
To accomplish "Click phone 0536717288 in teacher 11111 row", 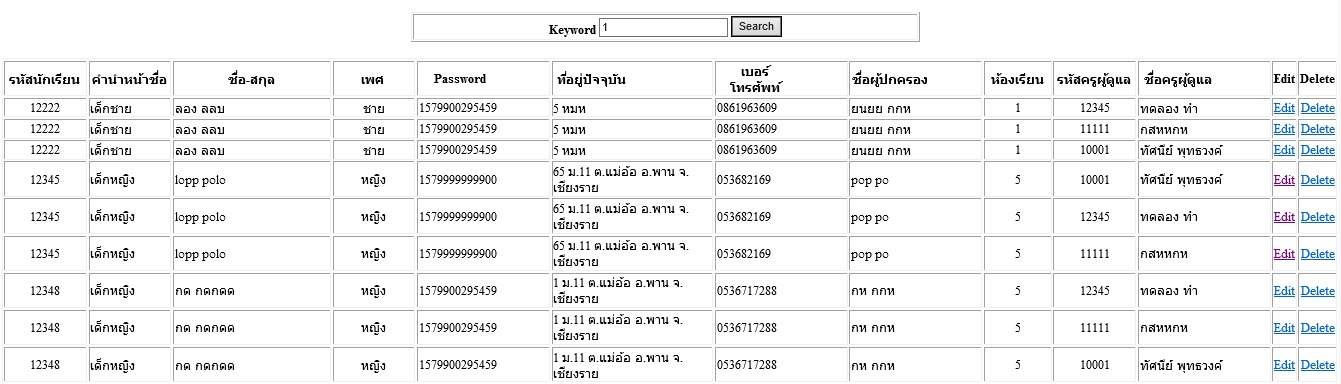I will 746,328.
